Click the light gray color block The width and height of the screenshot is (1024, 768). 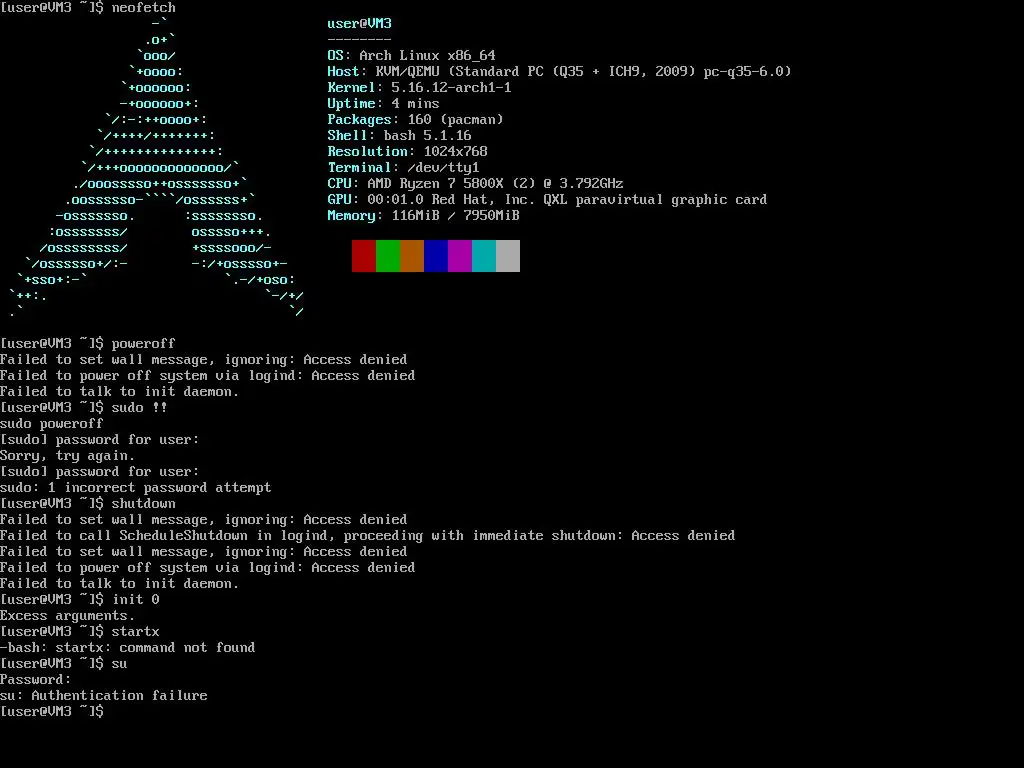tap(508, 255)
